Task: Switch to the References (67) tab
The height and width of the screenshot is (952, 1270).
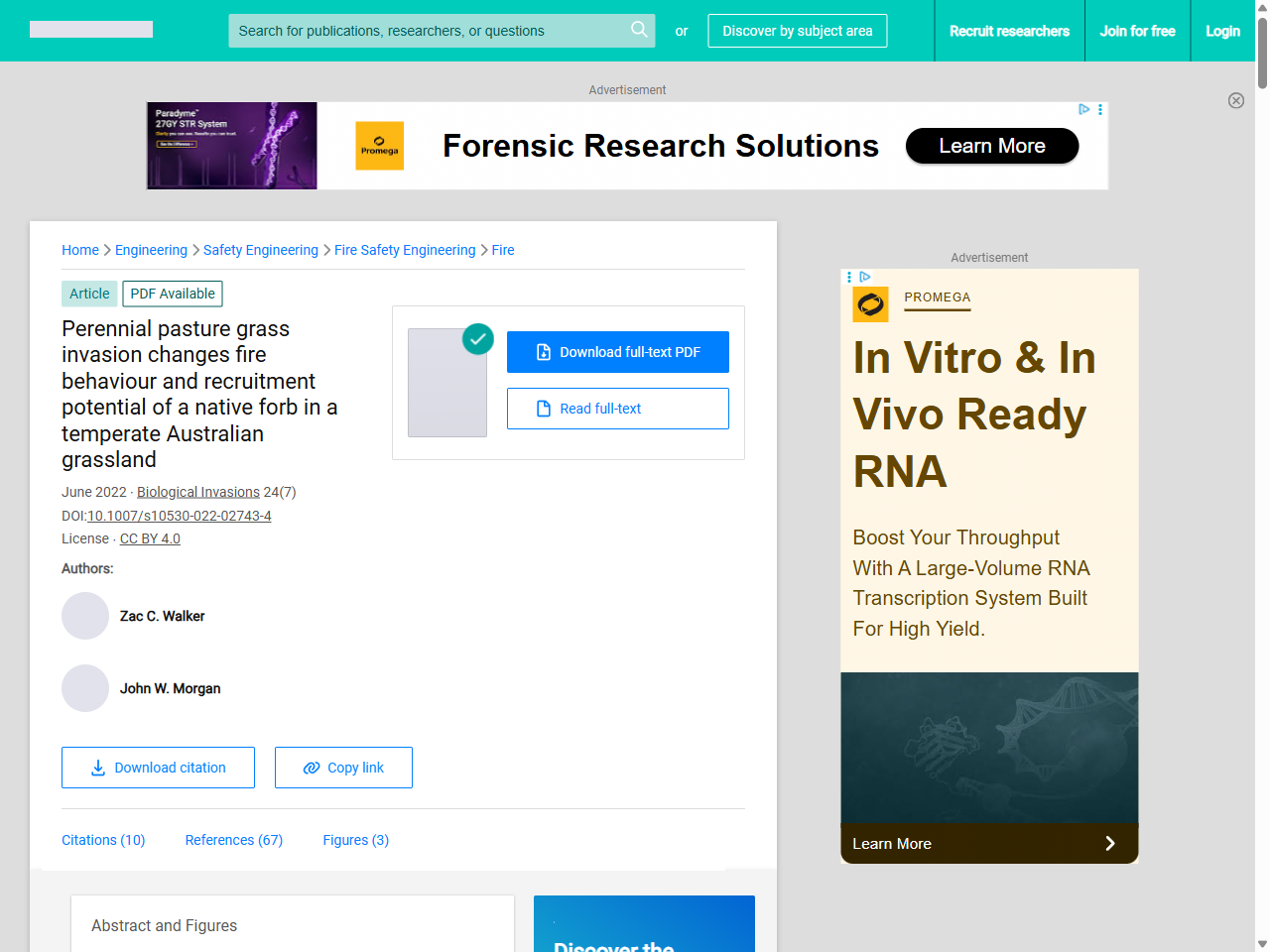Action: [233, 840]
